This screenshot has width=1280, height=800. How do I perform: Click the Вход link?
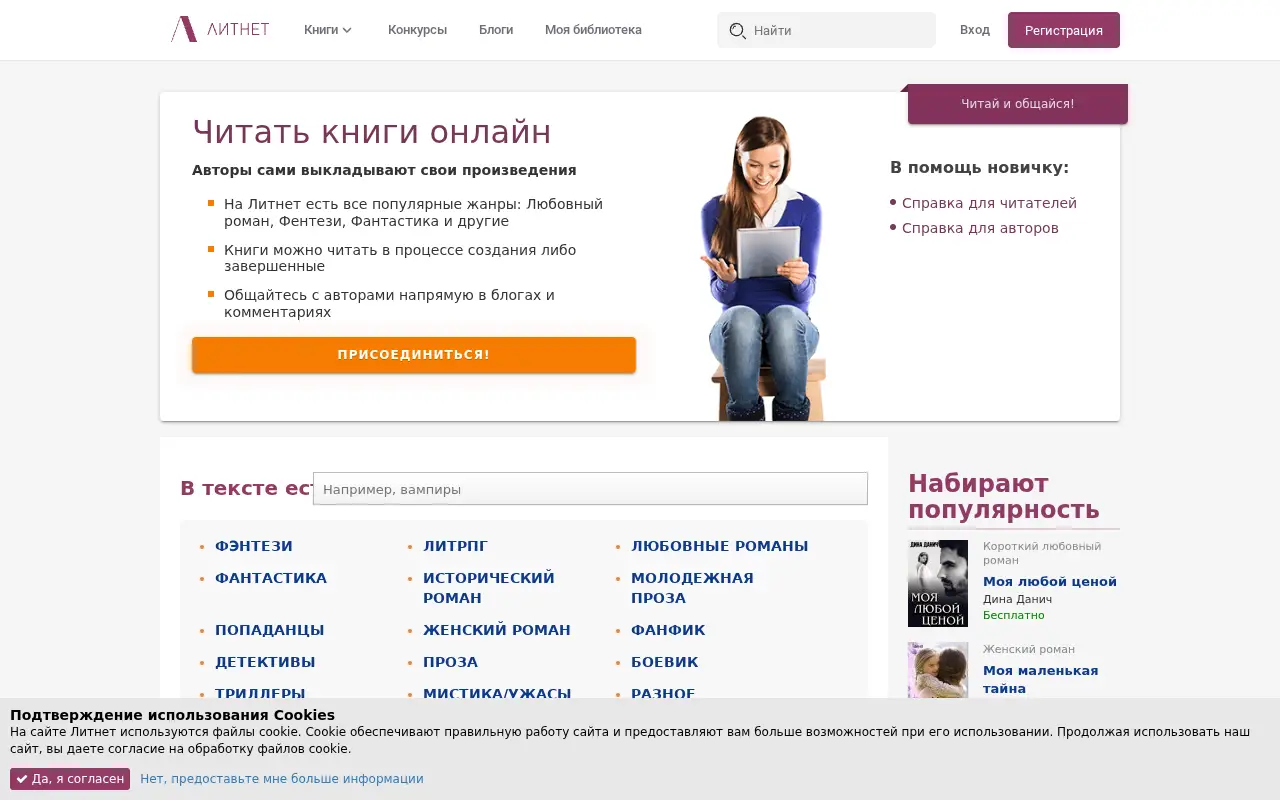(975, 30)
